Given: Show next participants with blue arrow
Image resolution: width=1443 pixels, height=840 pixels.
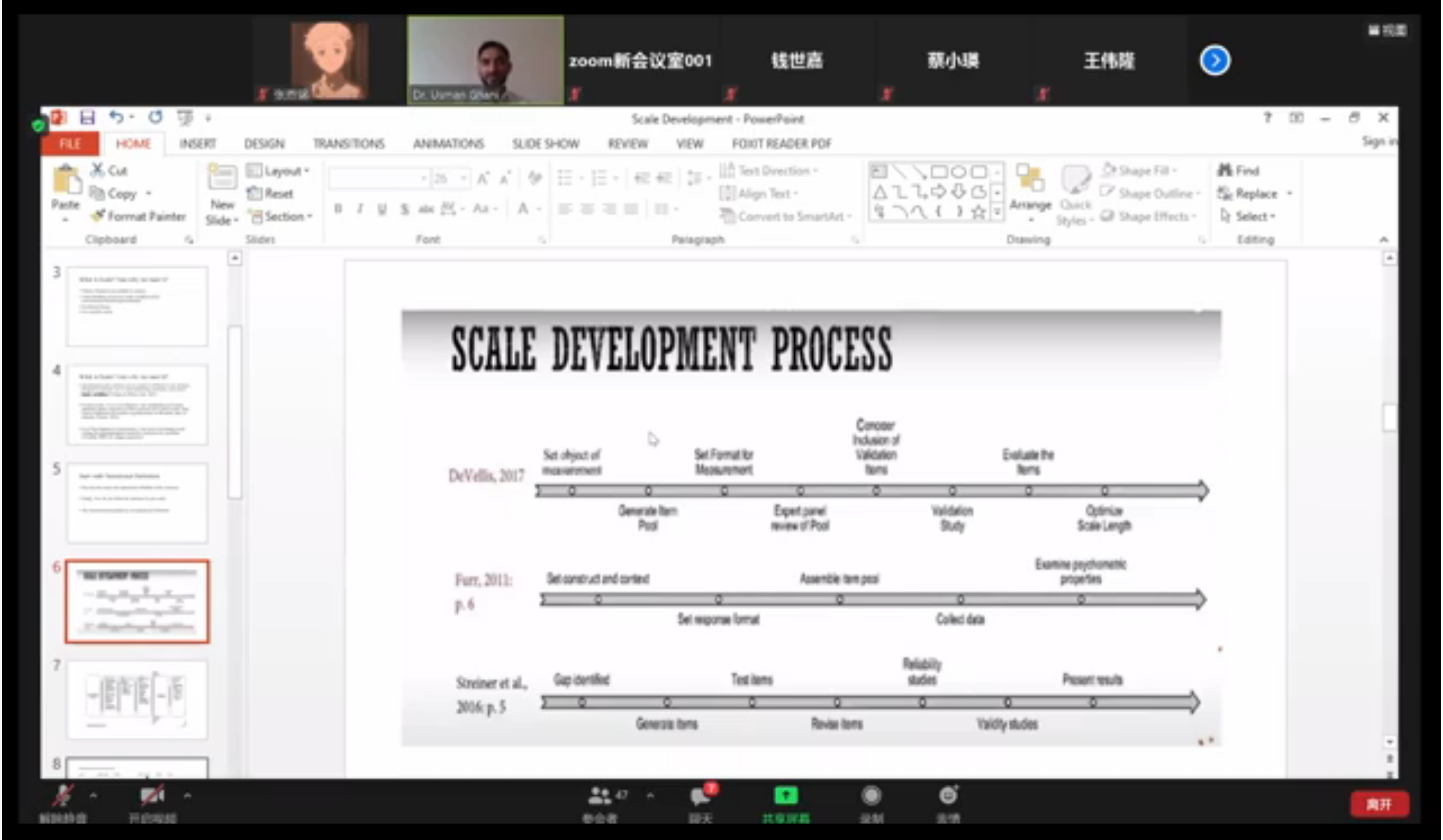Looking at the screenshot, I should click(x=1214, y=61).
